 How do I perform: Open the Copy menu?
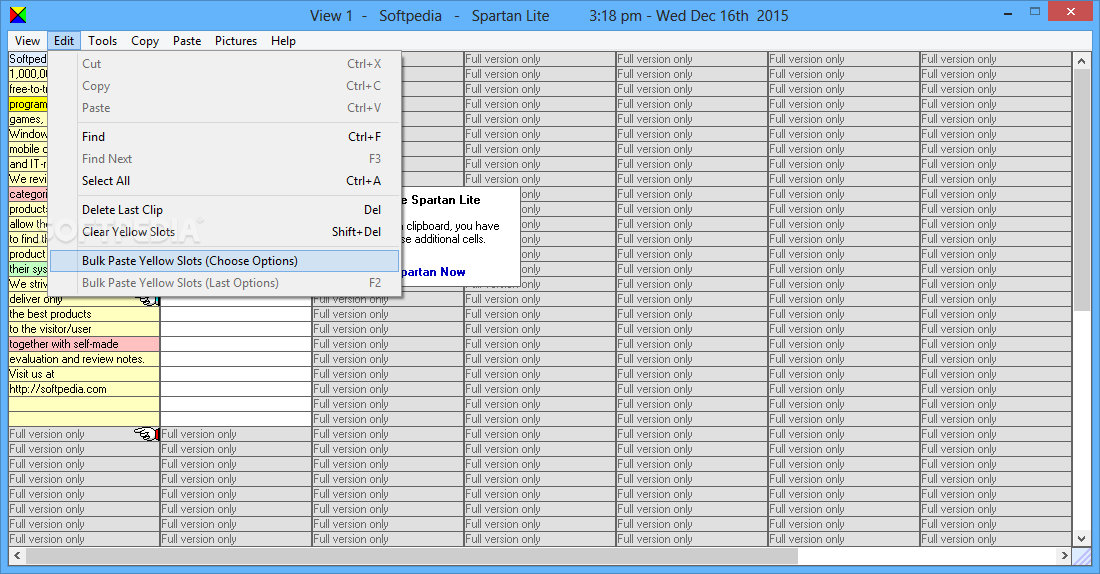click(145, 41)
